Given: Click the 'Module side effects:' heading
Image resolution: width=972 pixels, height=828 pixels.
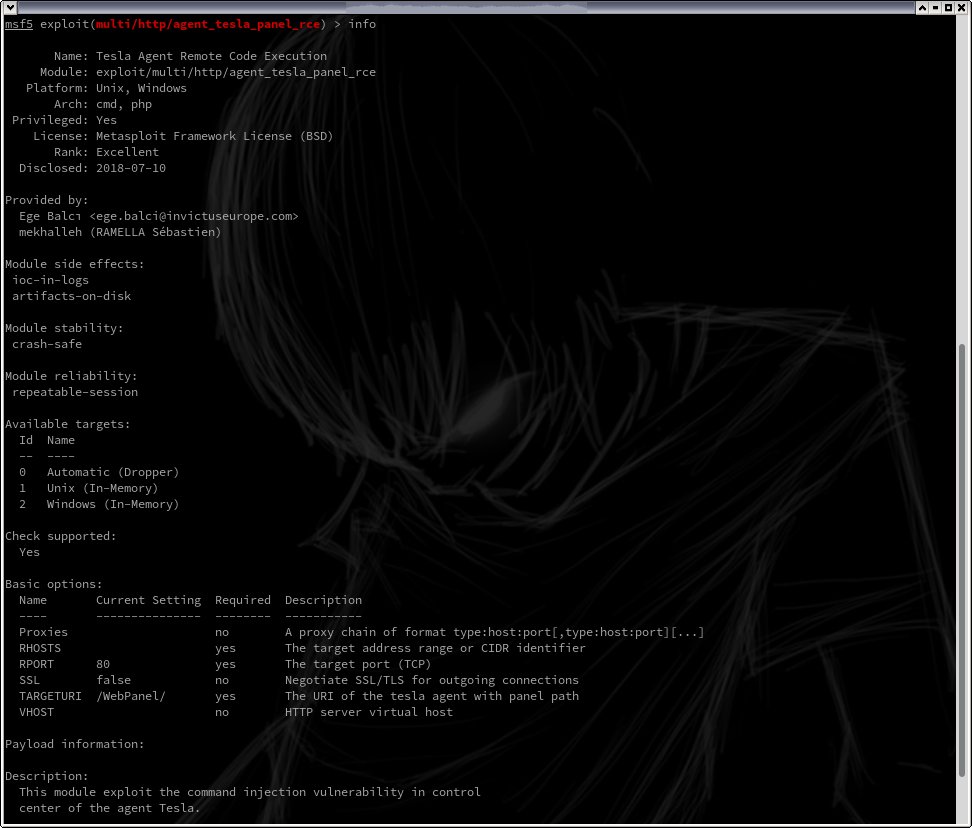Looking at the screenshot, I should (74, 264).
